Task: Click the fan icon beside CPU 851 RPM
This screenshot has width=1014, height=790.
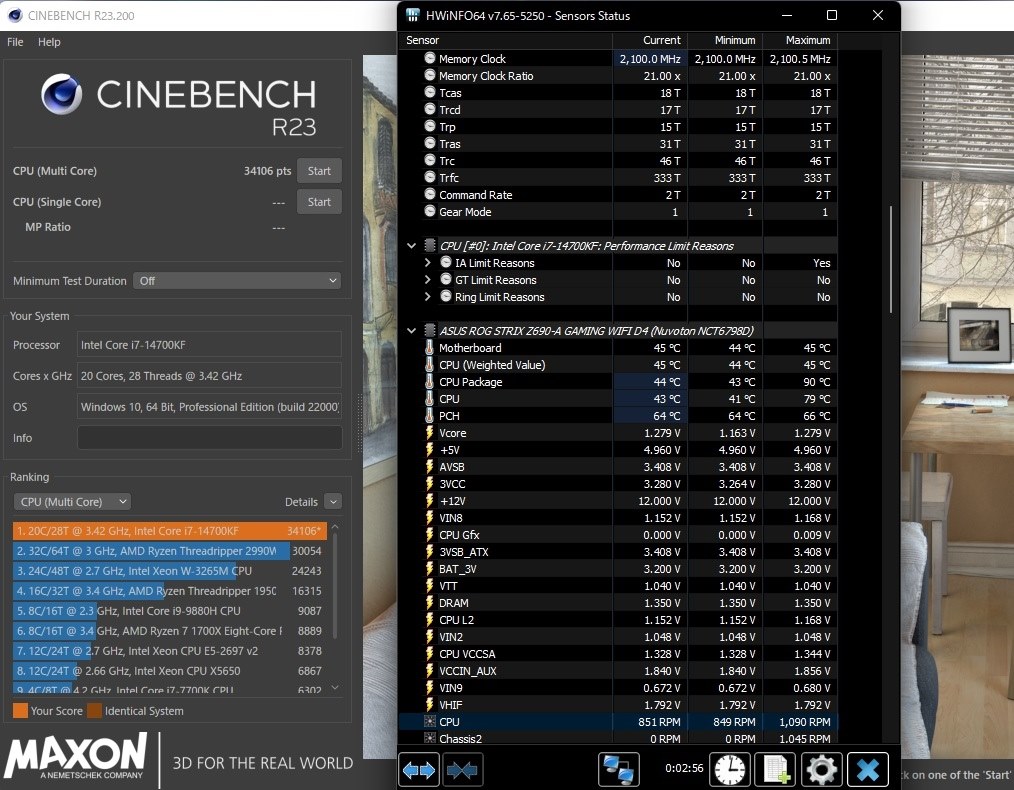Action: point(429,722)
